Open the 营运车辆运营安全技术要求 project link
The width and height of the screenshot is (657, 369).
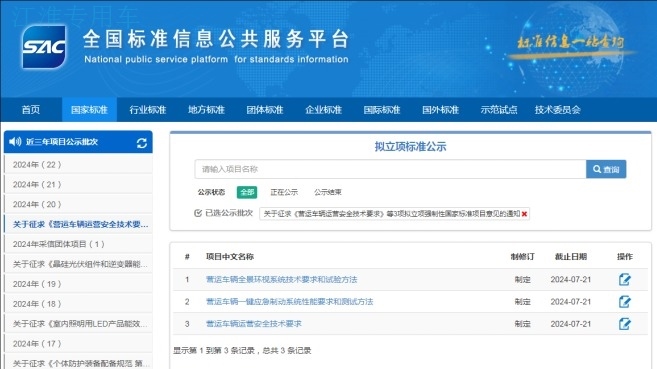point(253,324)
